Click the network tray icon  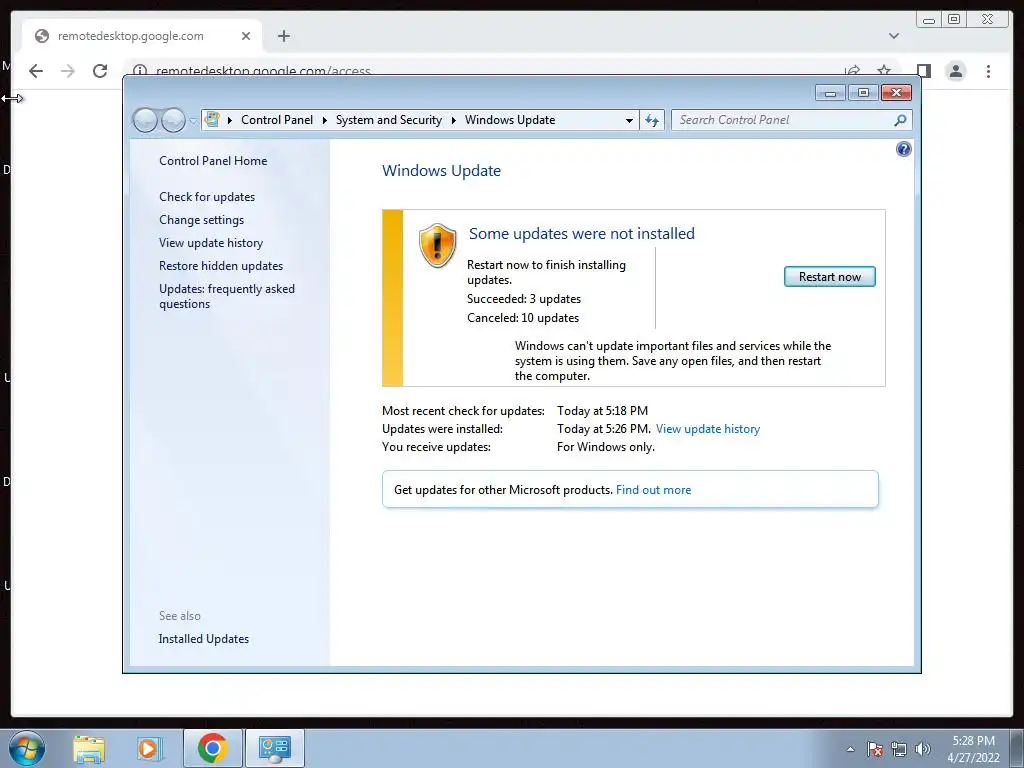click(899, 749)
